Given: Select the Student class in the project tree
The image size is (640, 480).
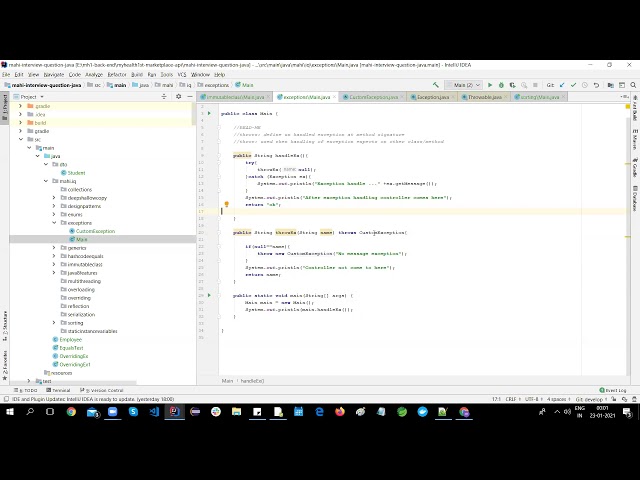Looking at the screenshot, I should [76, 173].
